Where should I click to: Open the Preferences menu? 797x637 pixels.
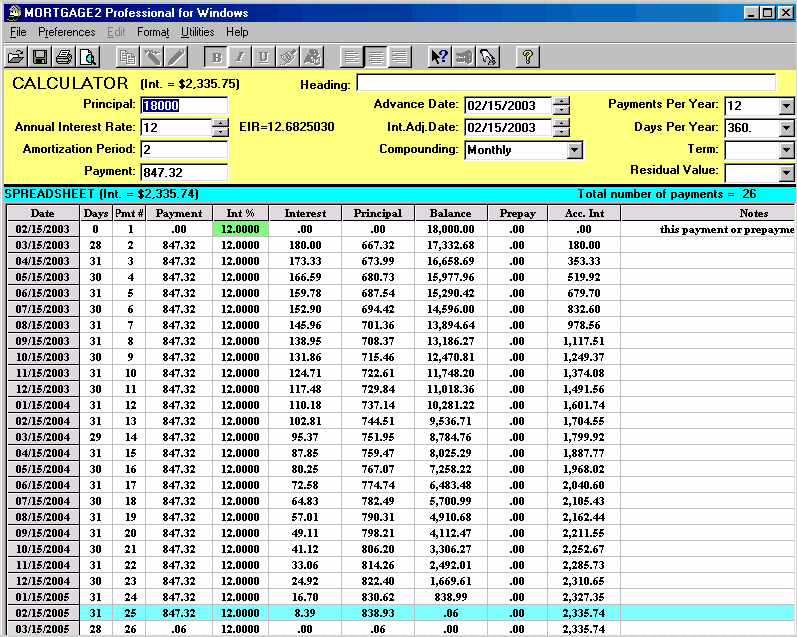coord(66,32)
